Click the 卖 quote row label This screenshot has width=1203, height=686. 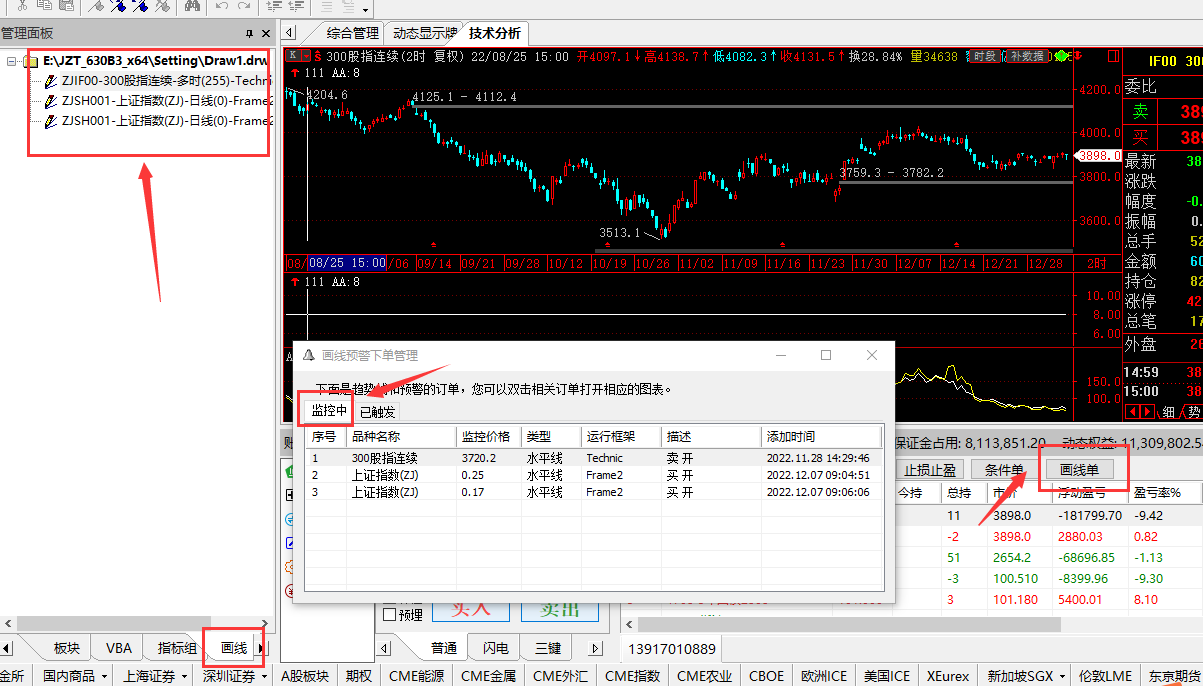point(1139,112)
